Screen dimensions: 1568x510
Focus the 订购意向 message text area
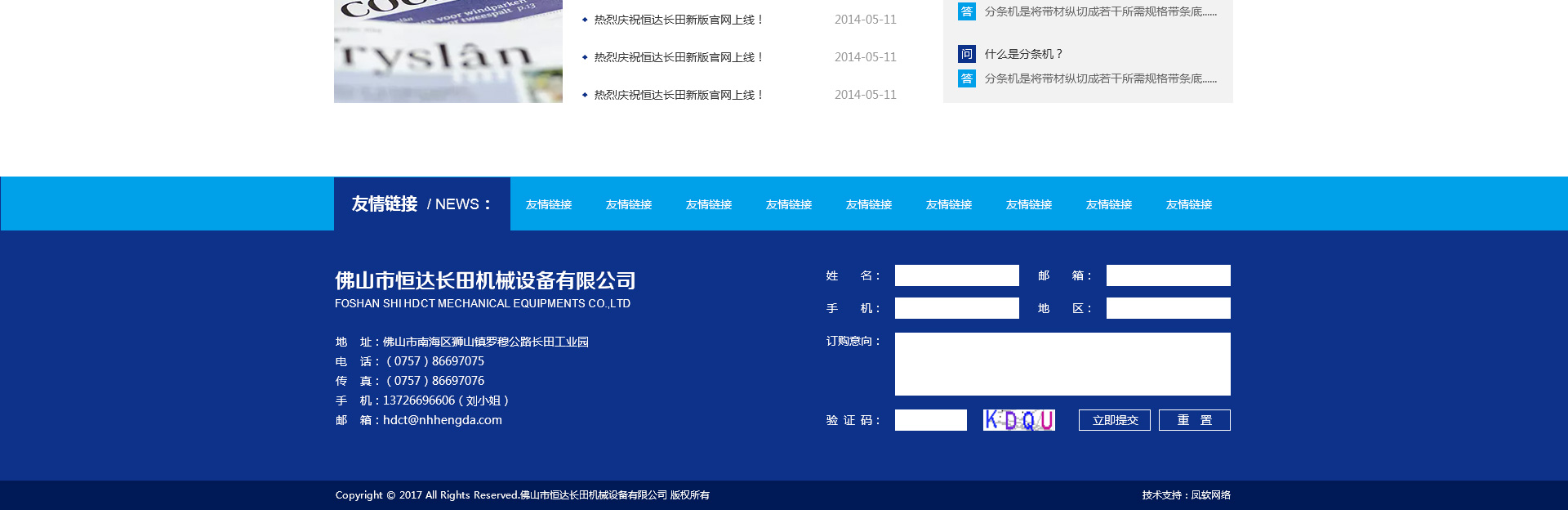tap(1062, 364)
